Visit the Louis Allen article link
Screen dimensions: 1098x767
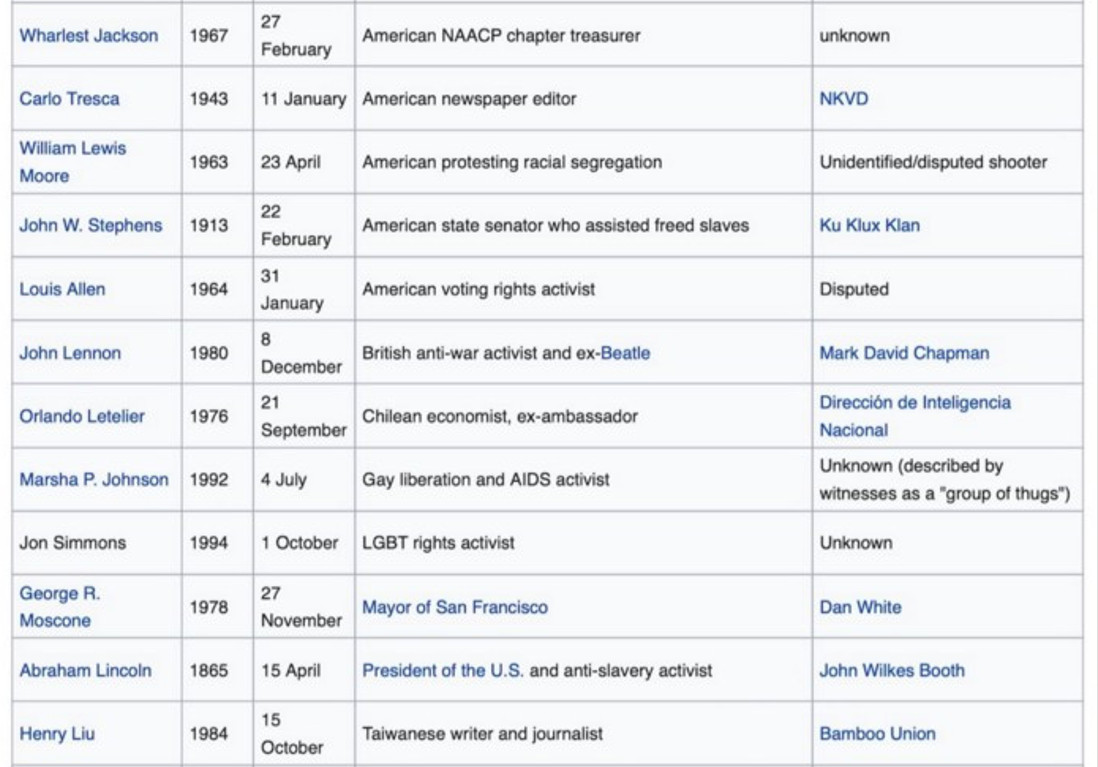click(62, 289)
